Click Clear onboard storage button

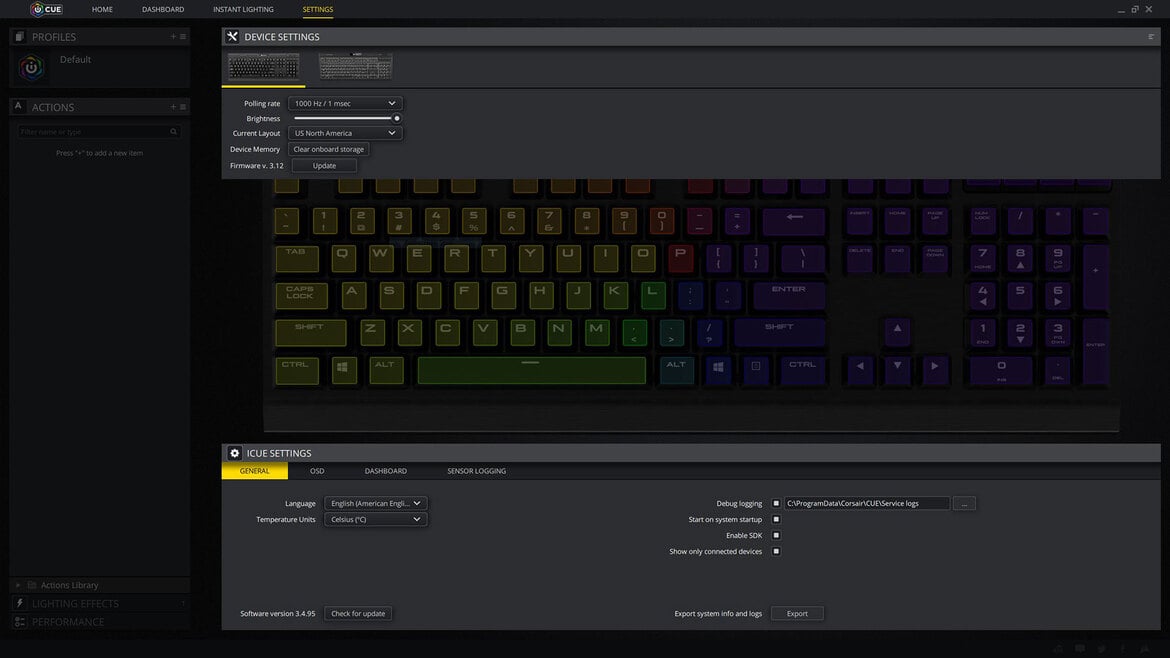(x=328, y=149)
